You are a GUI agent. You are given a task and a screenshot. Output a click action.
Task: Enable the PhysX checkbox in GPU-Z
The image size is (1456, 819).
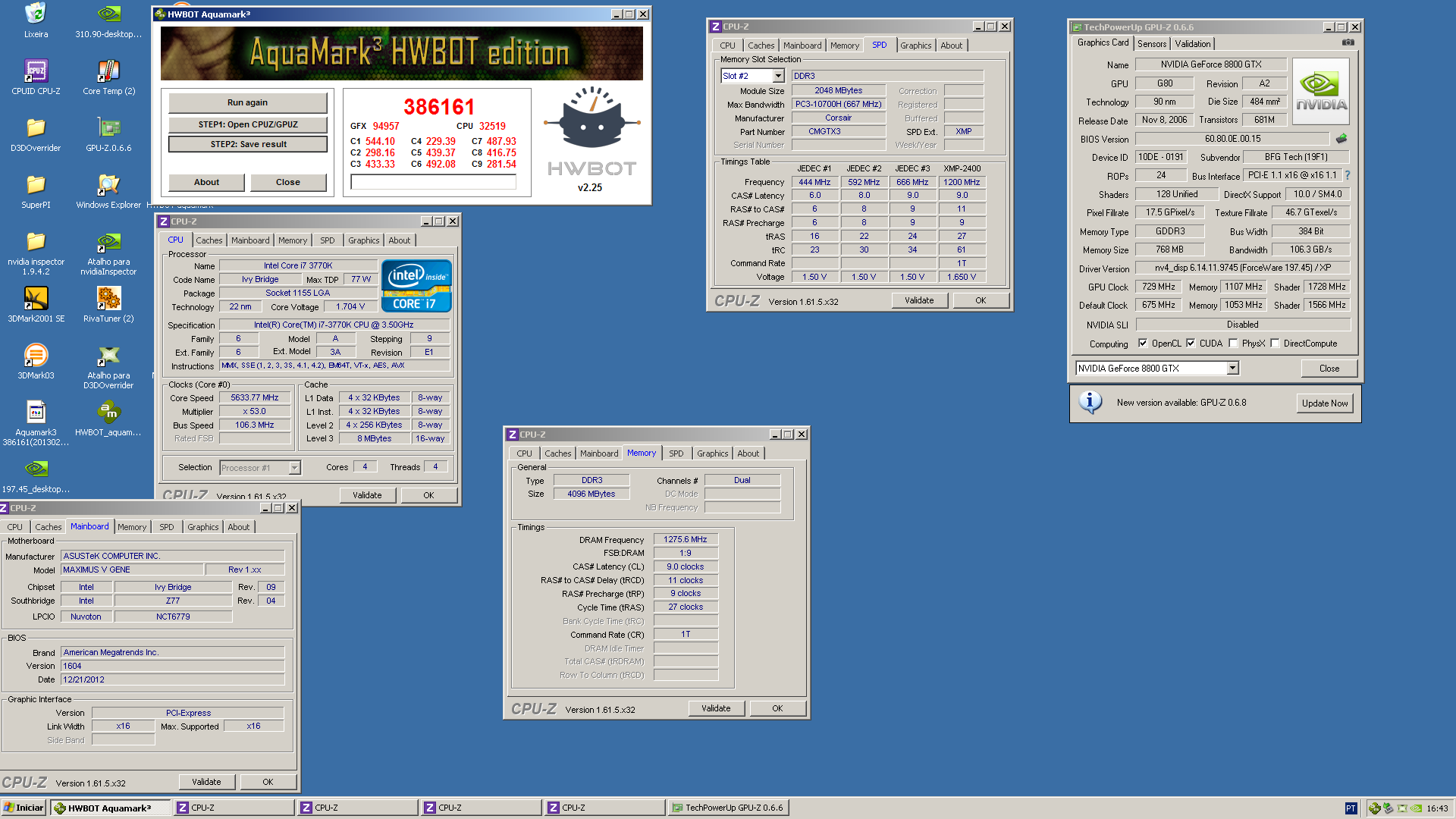(1233, 344)
